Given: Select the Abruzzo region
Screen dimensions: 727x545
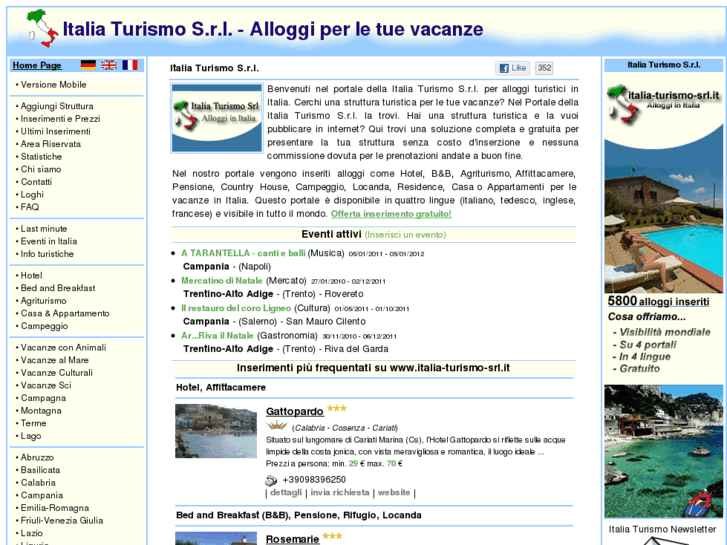Looking at the screenshot, I should [x=37, y=457].
